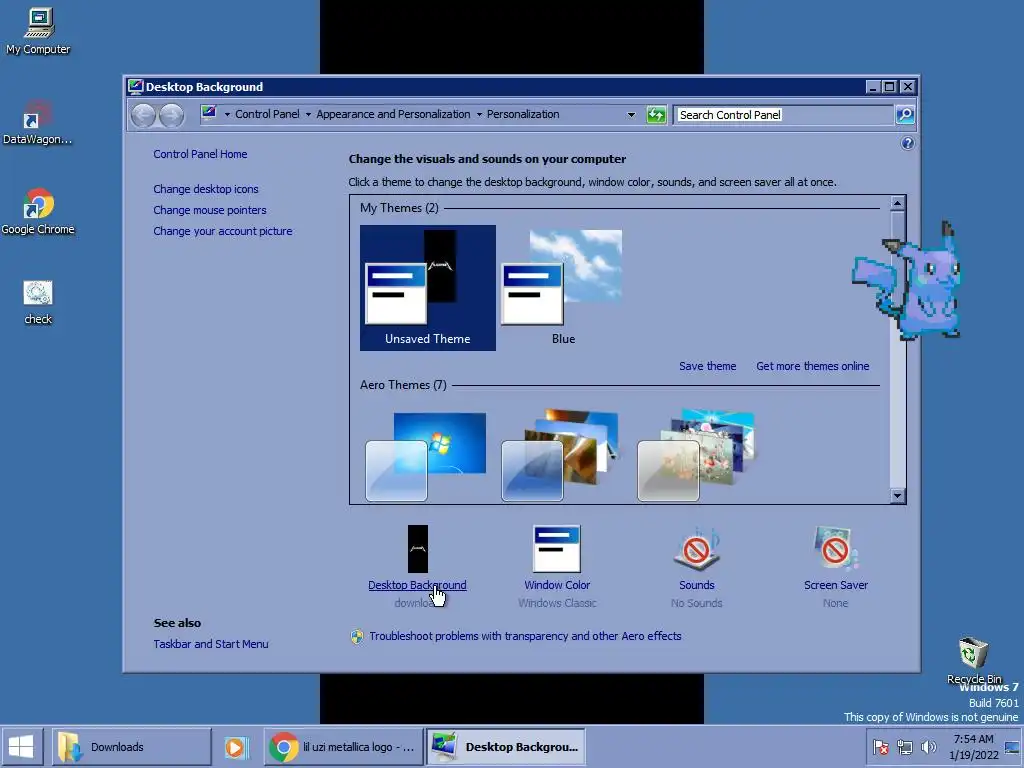The width and height of the screenshot is (1024, 768).
Task: Open the network tray icon
Action: pyautogui.click(x=904, y=746)
